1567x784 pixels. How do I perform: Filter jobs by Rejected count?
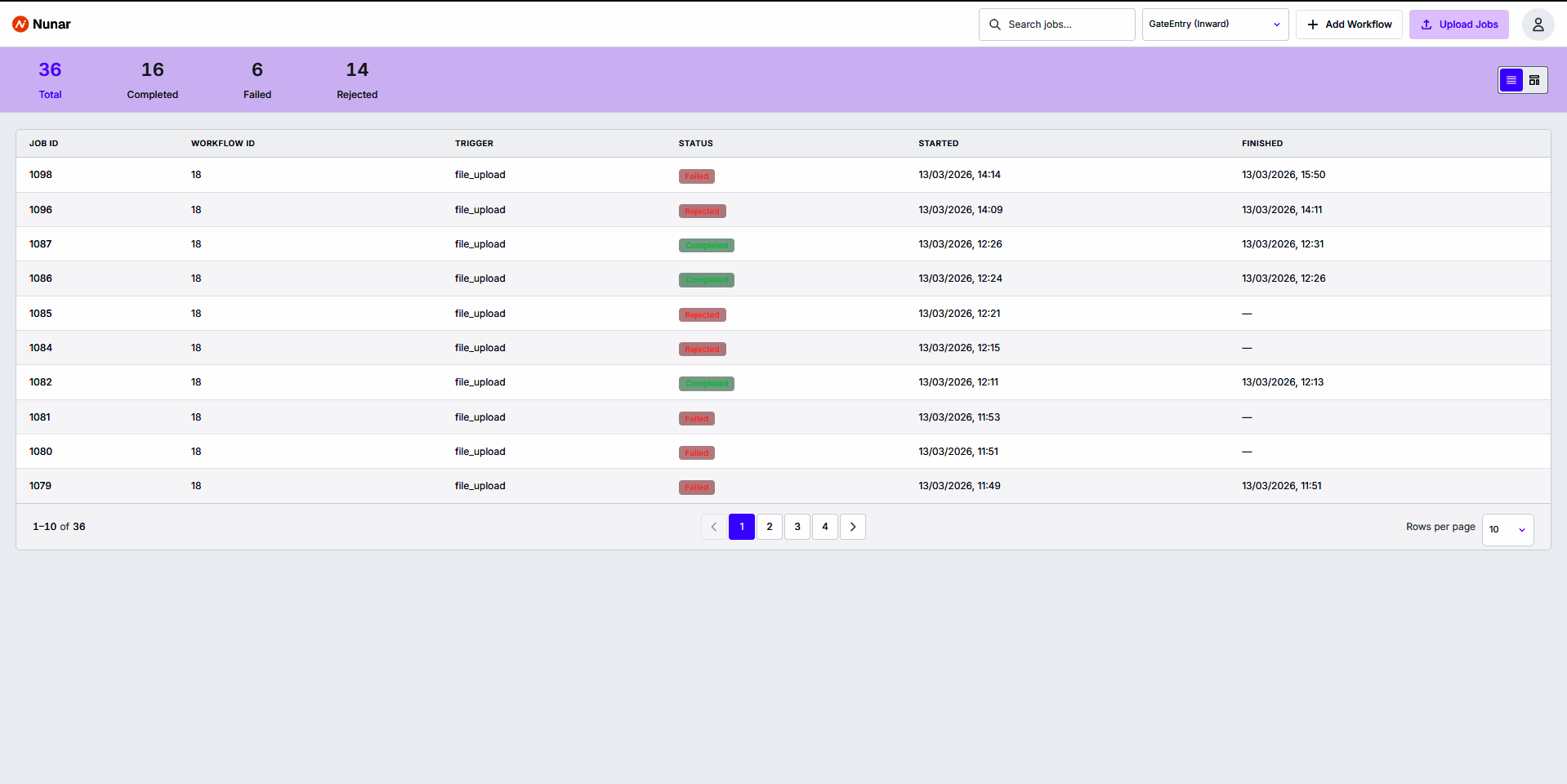pos(357,80)
